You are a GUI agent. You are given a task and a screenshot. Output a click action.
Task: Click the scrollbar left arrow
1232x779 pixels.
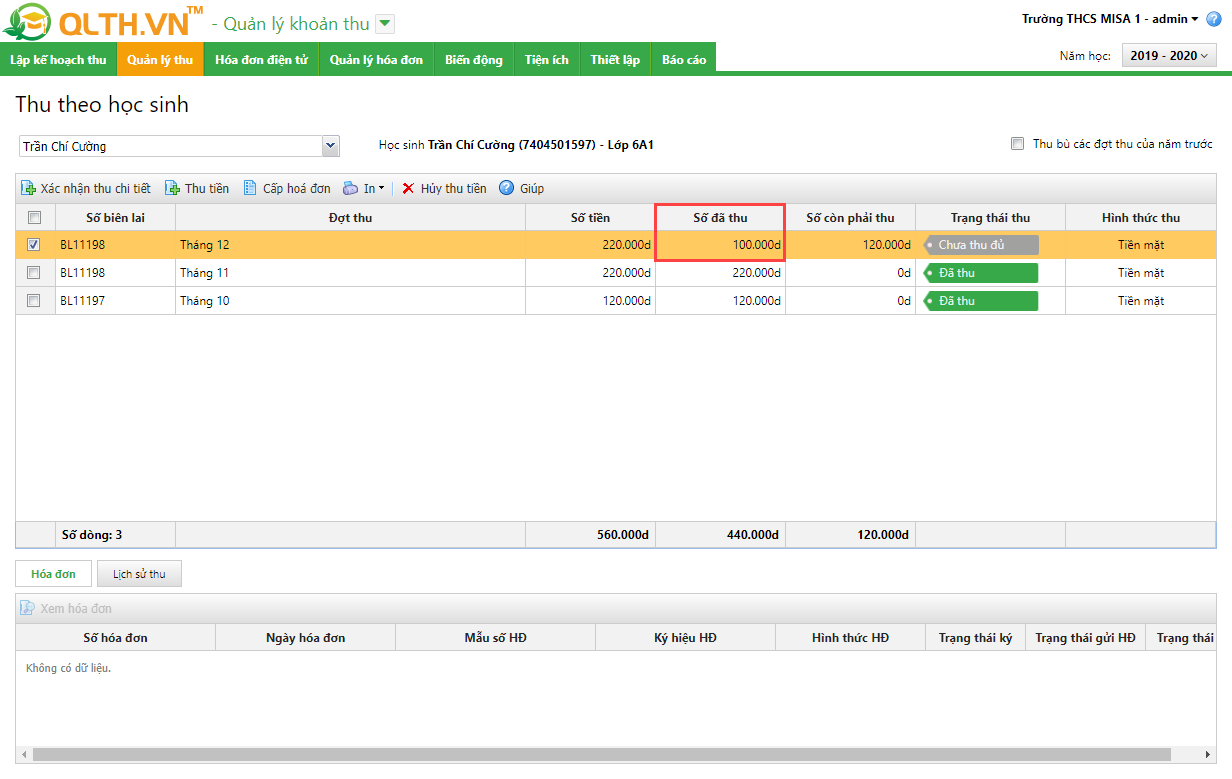pos(22,755)
